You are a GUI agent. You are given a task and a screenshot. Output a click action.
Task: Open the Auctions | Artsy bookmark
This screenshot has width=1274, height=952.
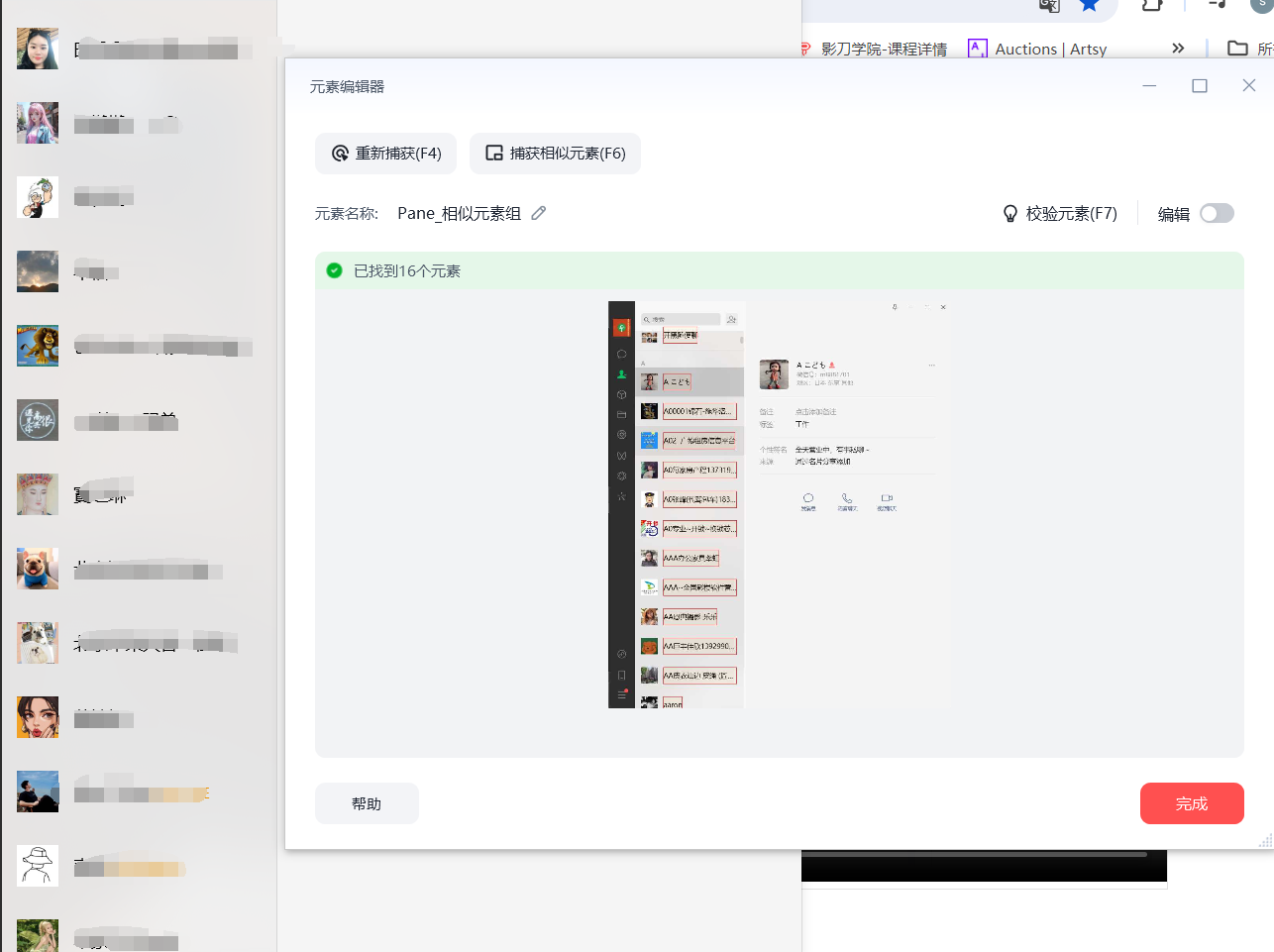(x=1037, y=49)
